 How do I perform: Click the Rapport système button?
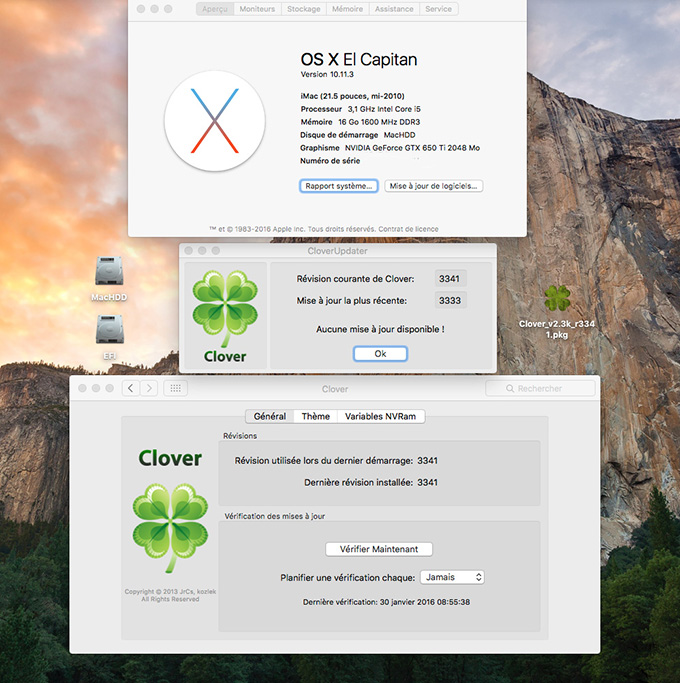point(338,186)
